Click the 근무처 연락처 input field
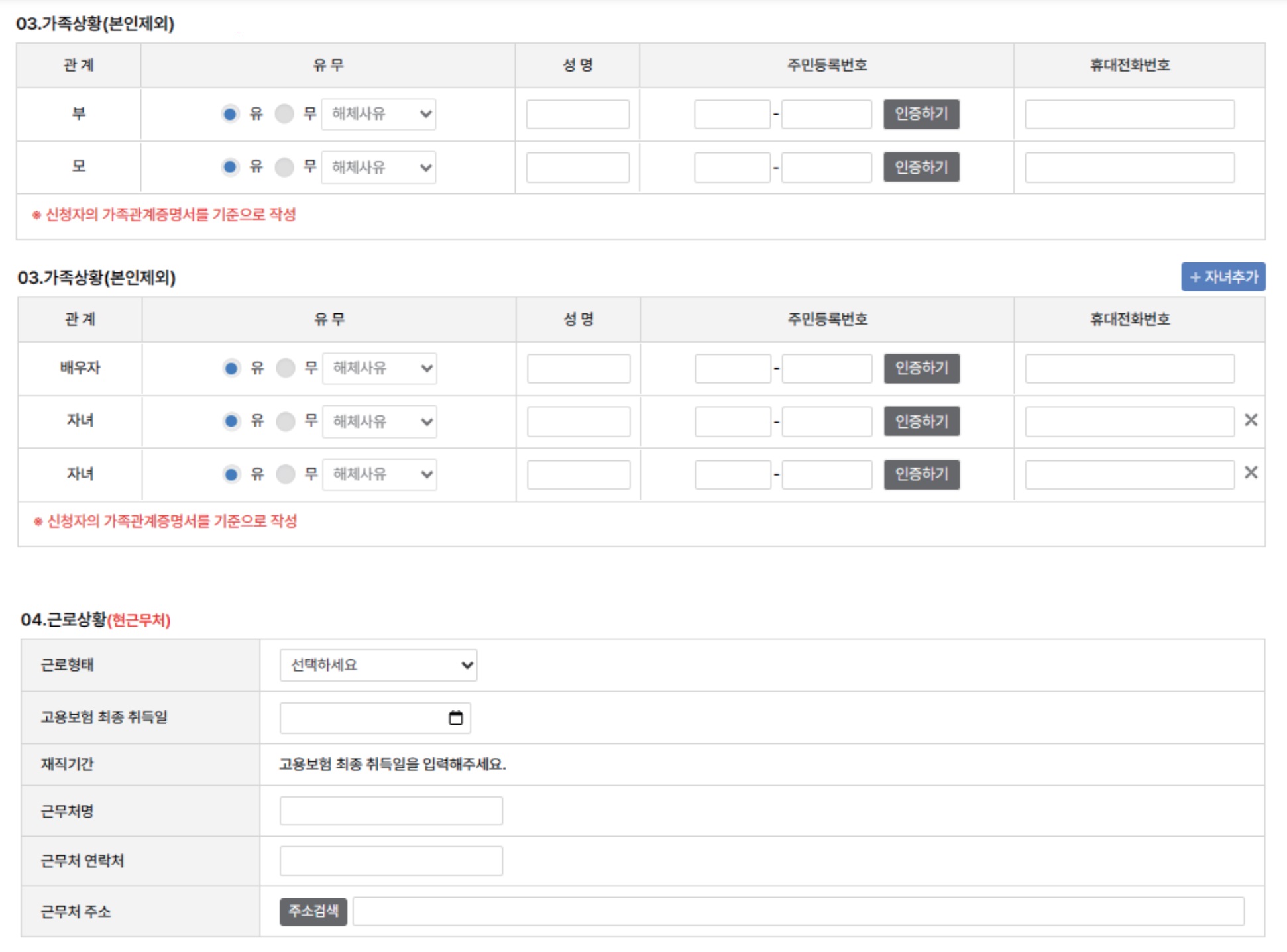The width and height of the screenshot is (1287, 952). 391,861
